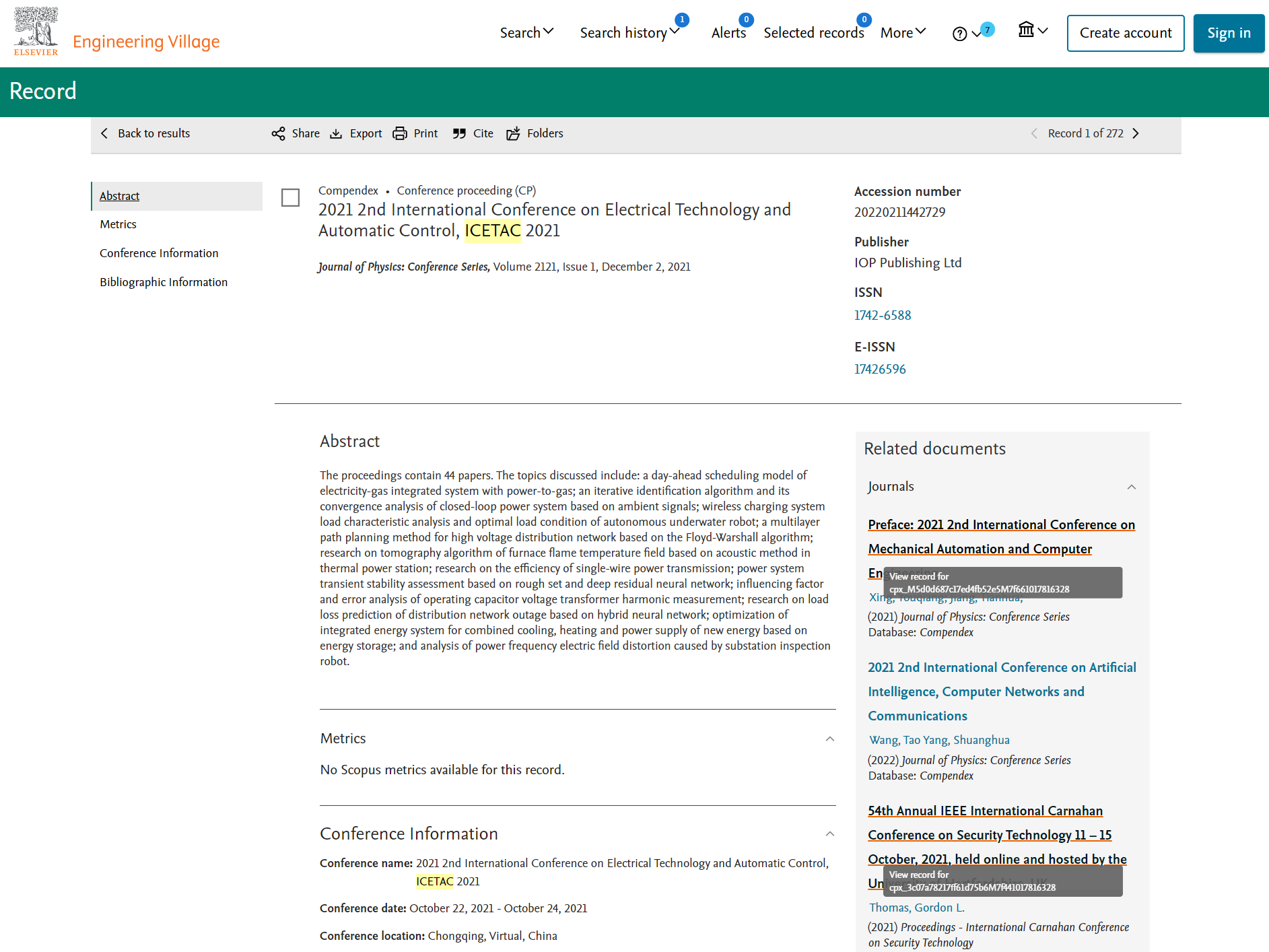Screen dimensions: 1269x952
Task: Jump to Metrics section in sidebar
Action: 118,224
